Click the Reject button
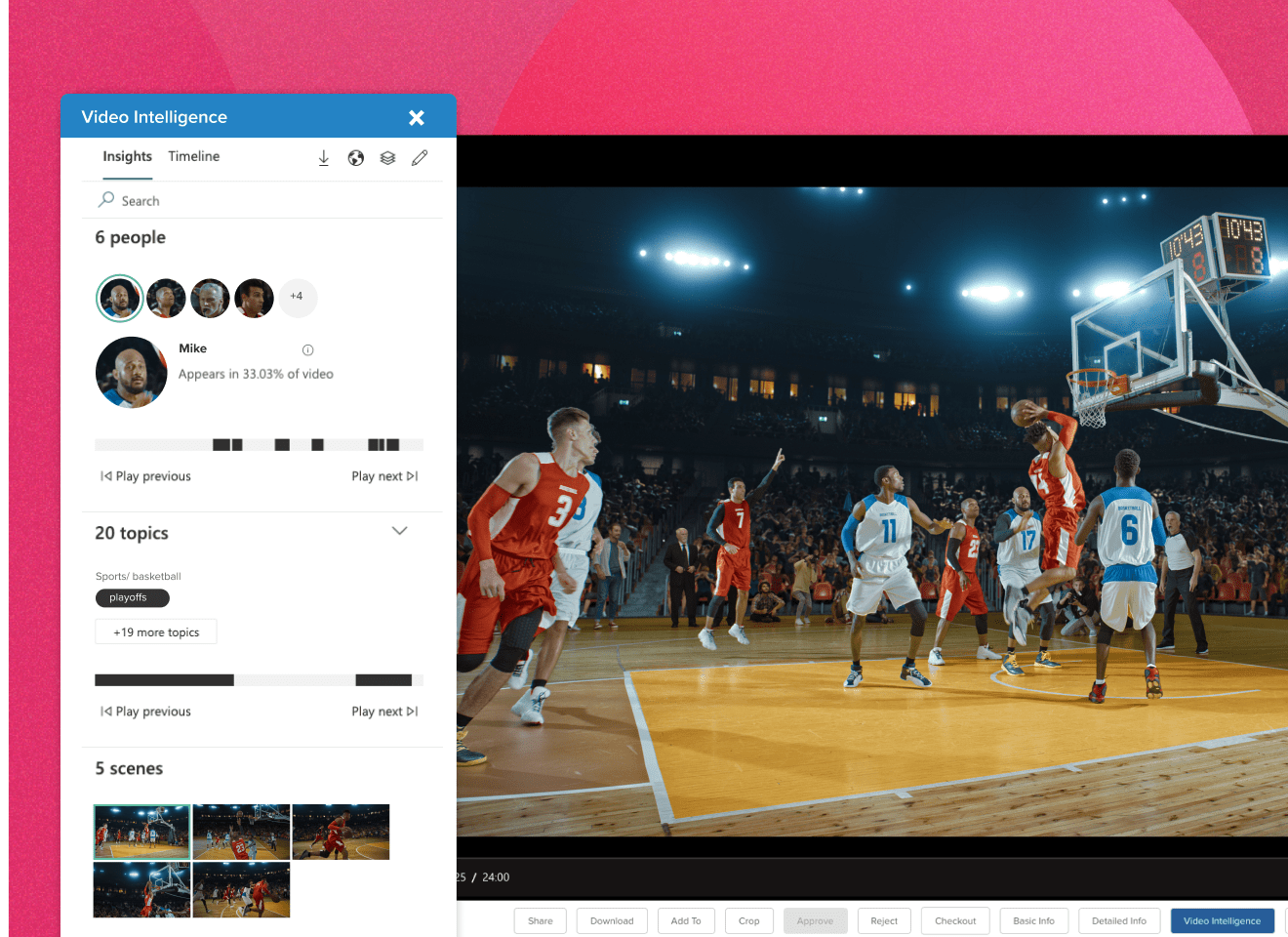The image size is (1288, 937). 884,921
